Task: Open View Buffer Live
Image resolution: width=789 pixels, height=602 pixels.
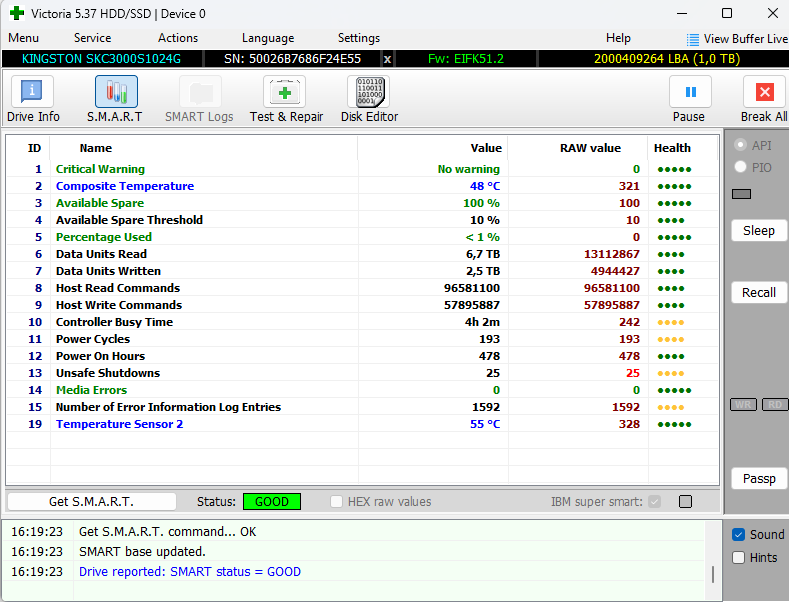Action: 737,38
